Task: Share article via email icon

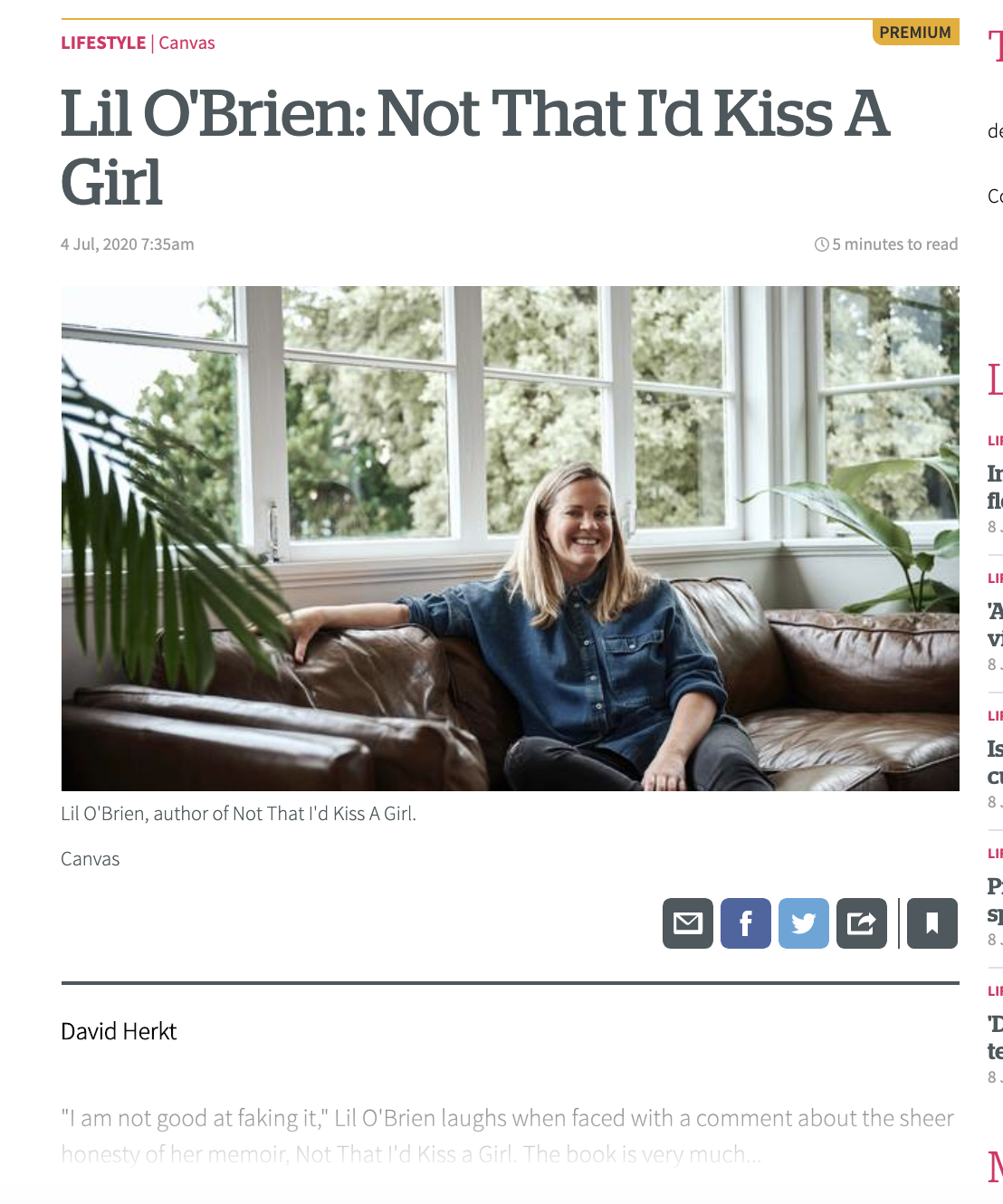Action: coord(688,923)
